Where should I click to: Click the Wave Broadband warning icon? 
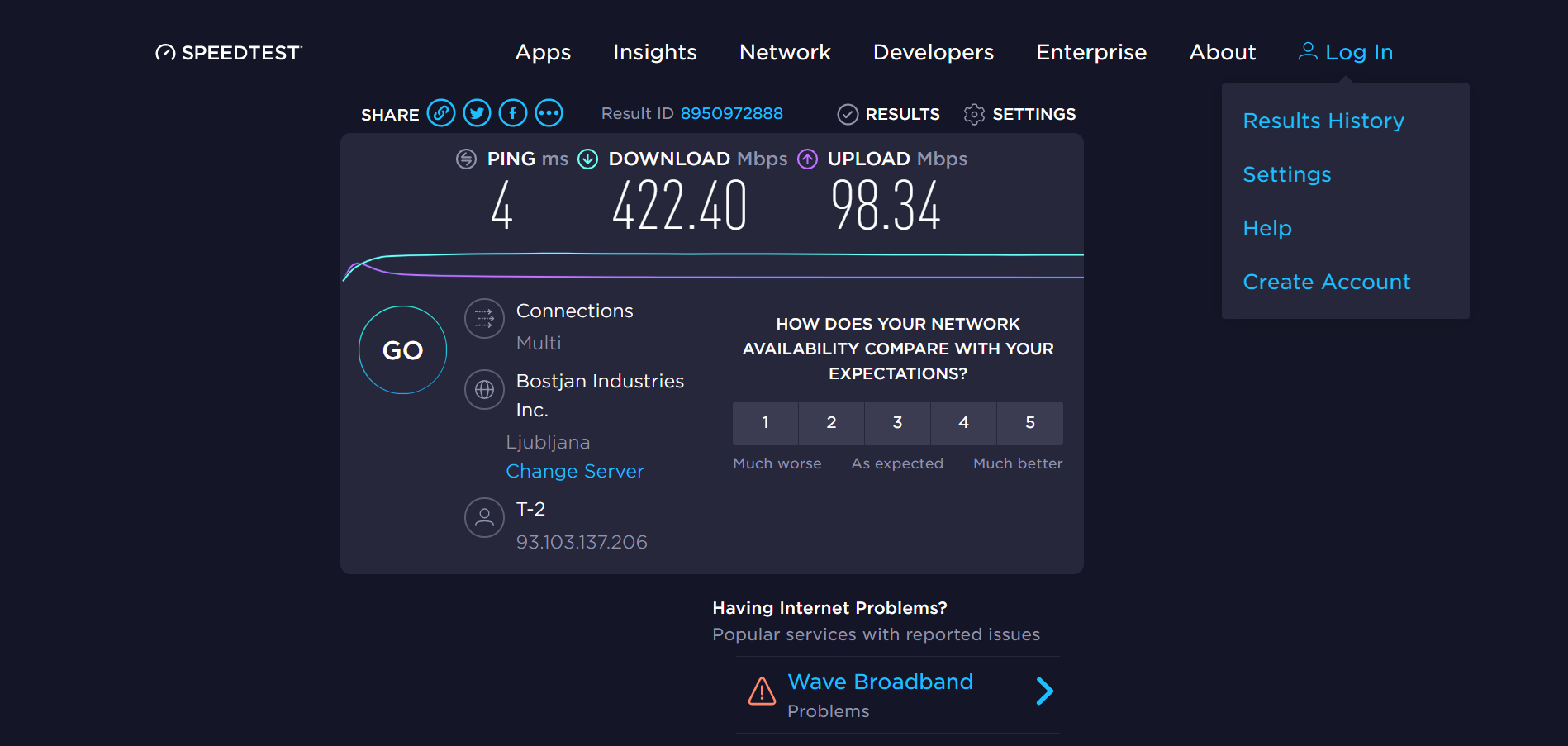pyautogui.click(x=762, y=691)
